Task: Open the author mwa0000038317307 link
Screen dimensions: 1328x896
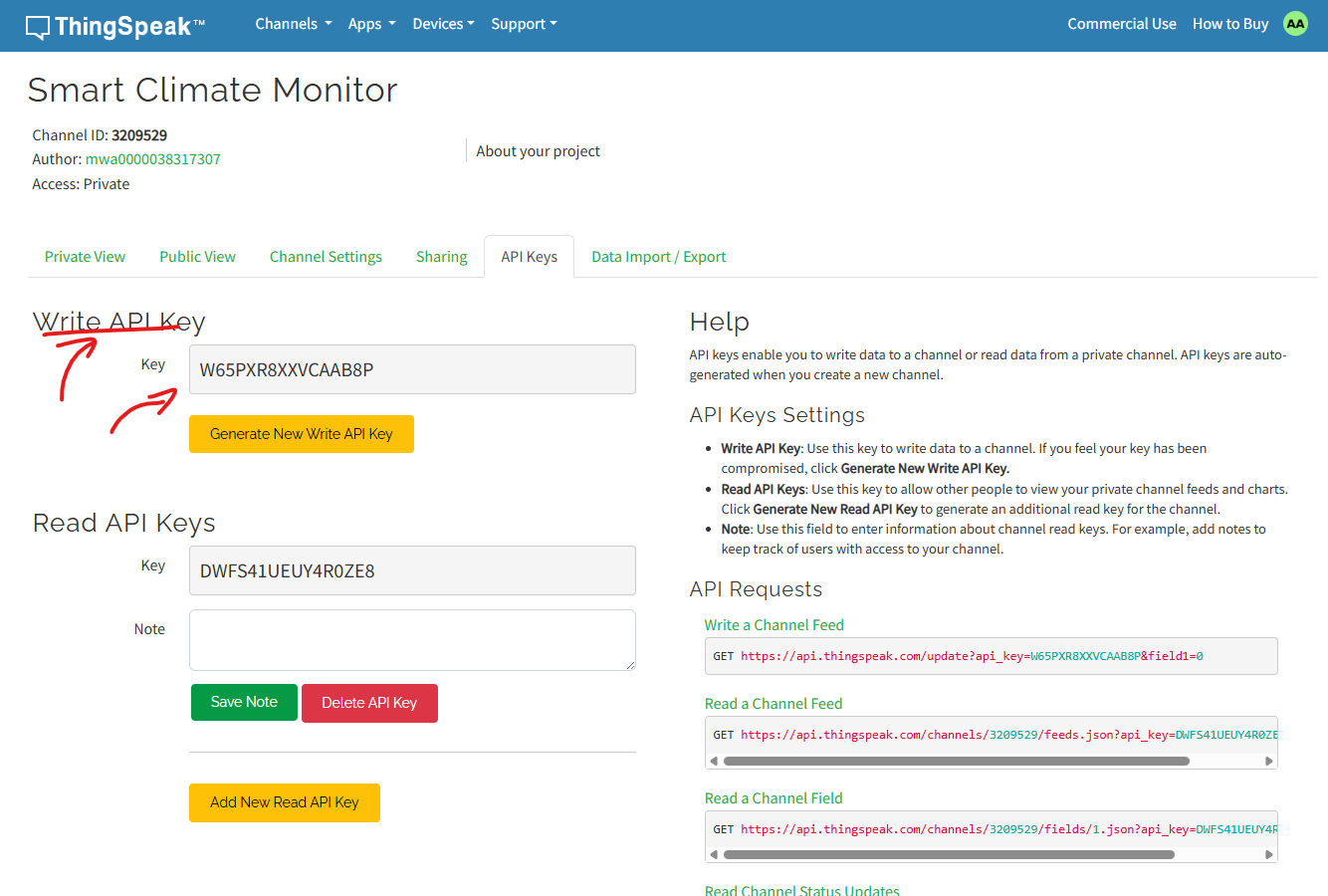Action: pos(153,159)
